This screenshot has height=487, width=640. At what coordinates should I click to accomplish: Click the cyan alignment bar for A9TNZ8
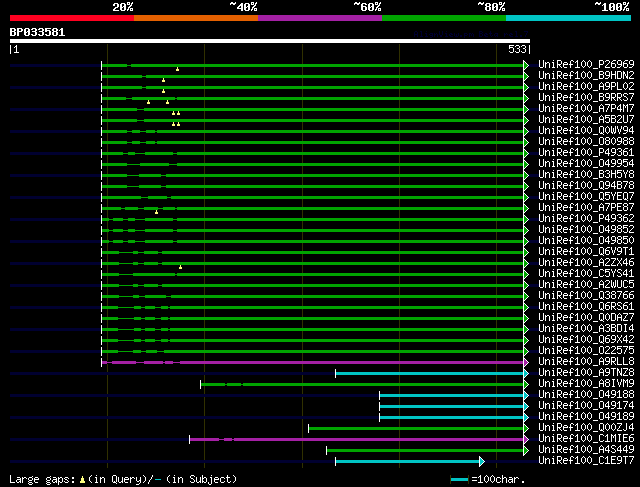coord(430,374)
